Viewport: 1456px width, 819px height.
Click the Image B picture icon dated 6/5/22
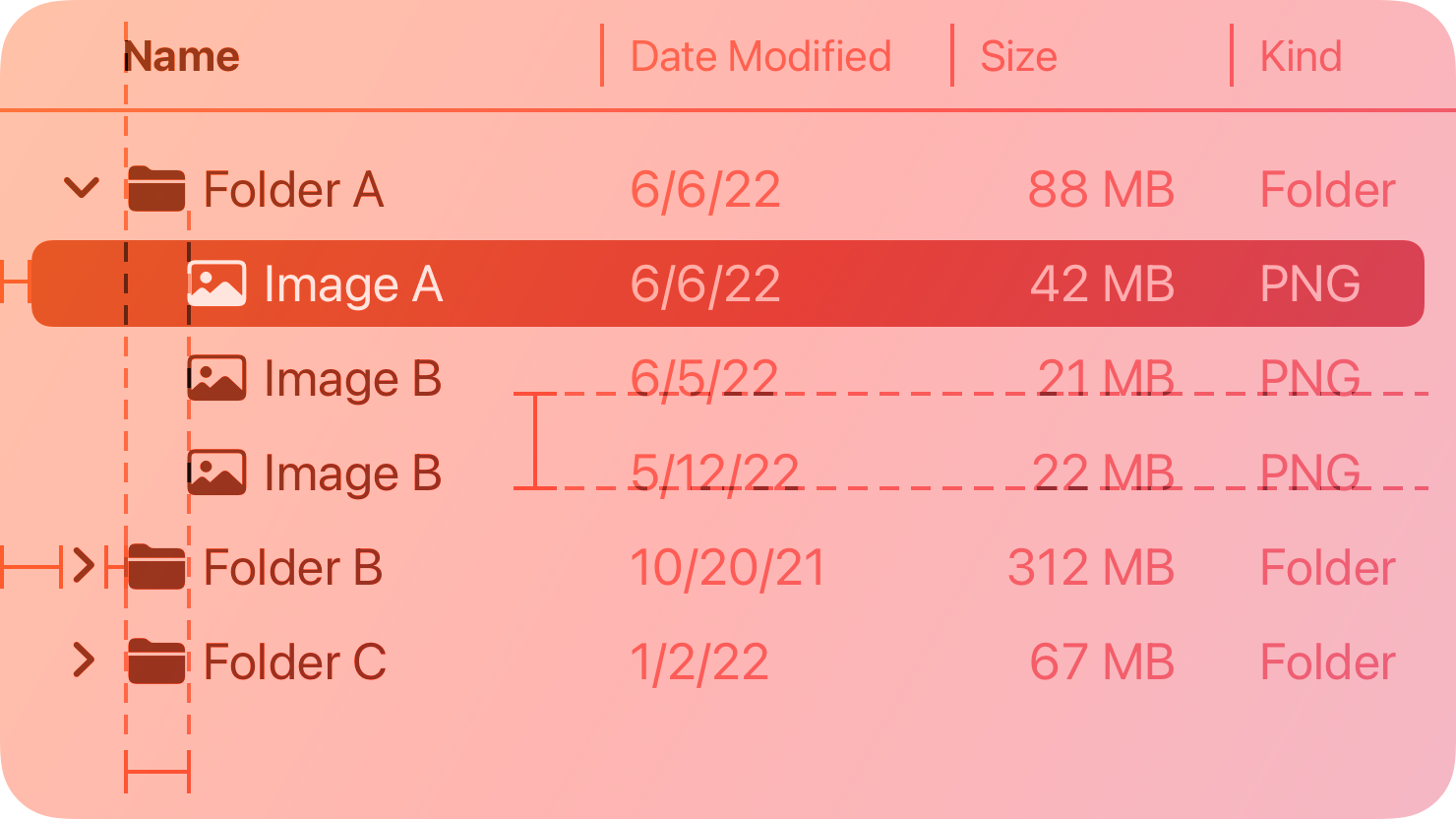pyautogui.click(x=215, y=378)
